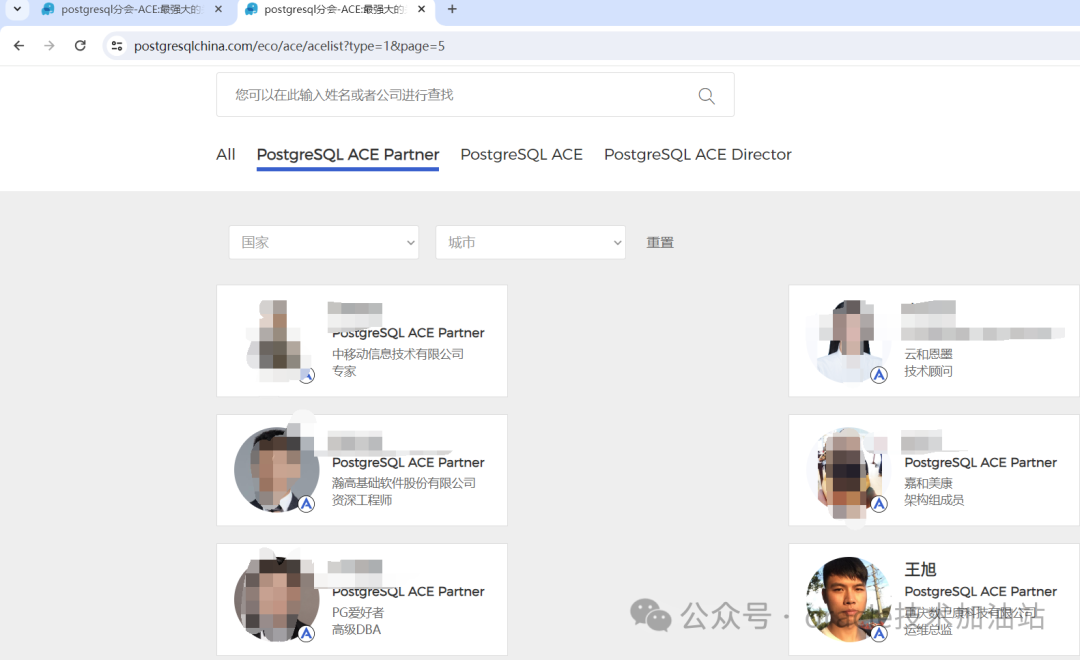
Task: Click ACE badge on 嘉和美康 card
Action: (879, 504)
